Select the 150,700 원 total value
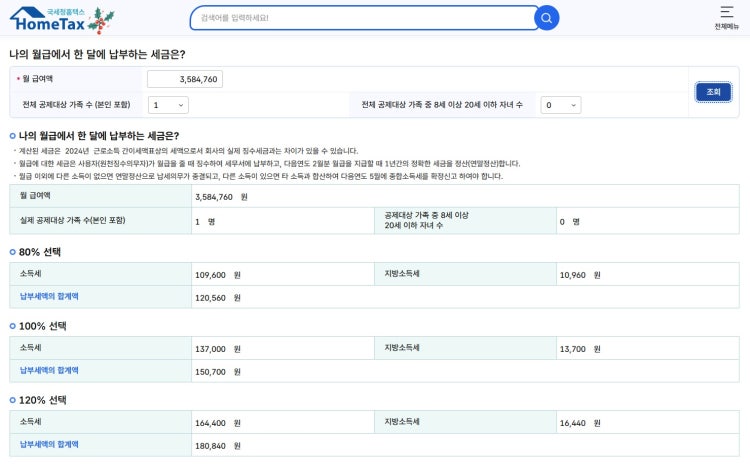The image size is (750, 465). pos(218,372)
